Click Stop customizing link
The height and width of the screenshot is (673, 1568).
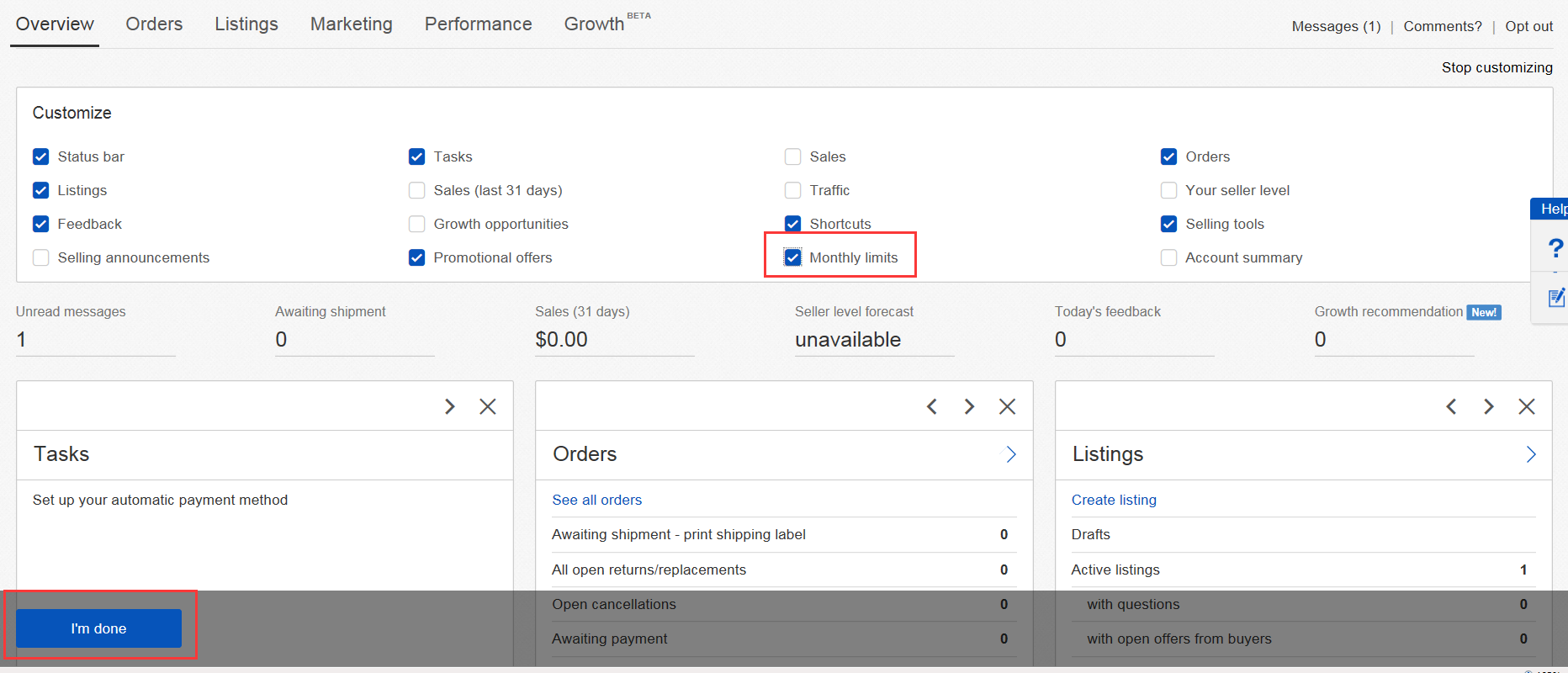(x=1496, y=67)
